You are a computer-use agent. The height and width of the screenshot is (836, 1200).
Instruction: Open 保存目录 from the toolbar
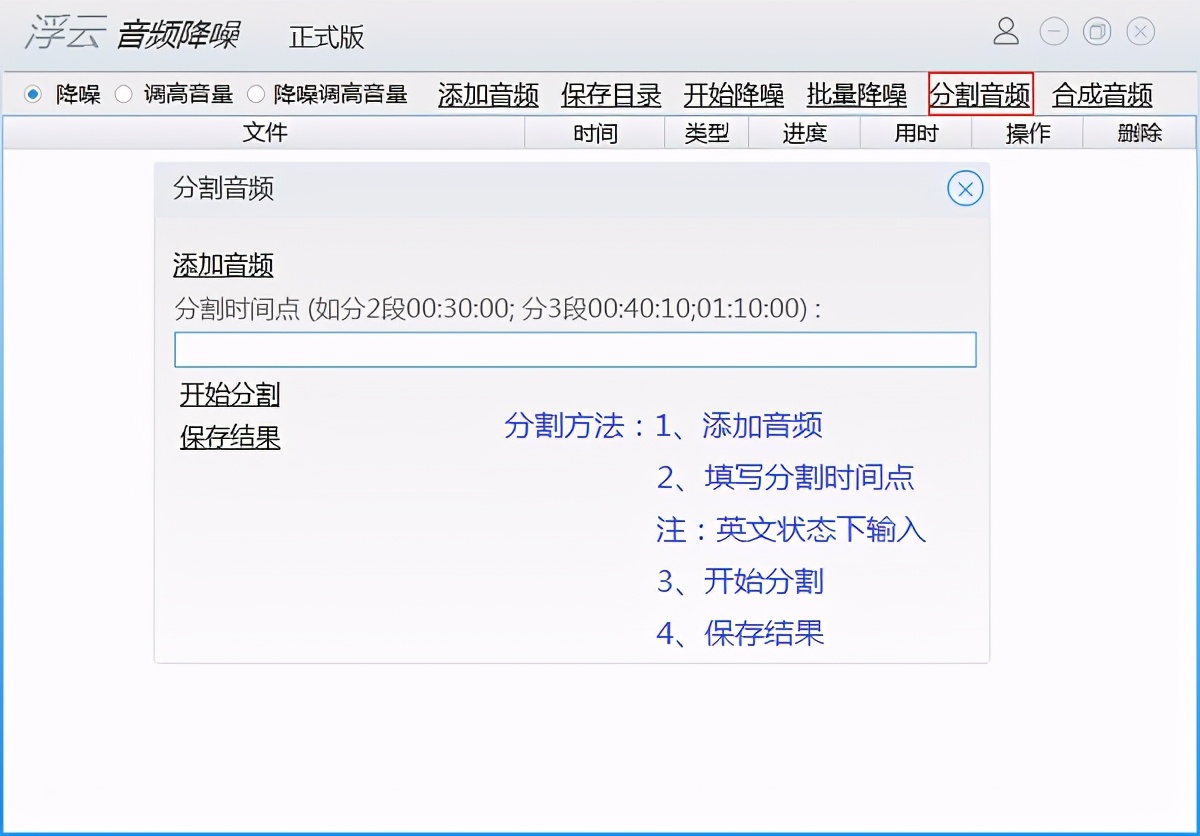pyautogui.click(x=611, y=95)
